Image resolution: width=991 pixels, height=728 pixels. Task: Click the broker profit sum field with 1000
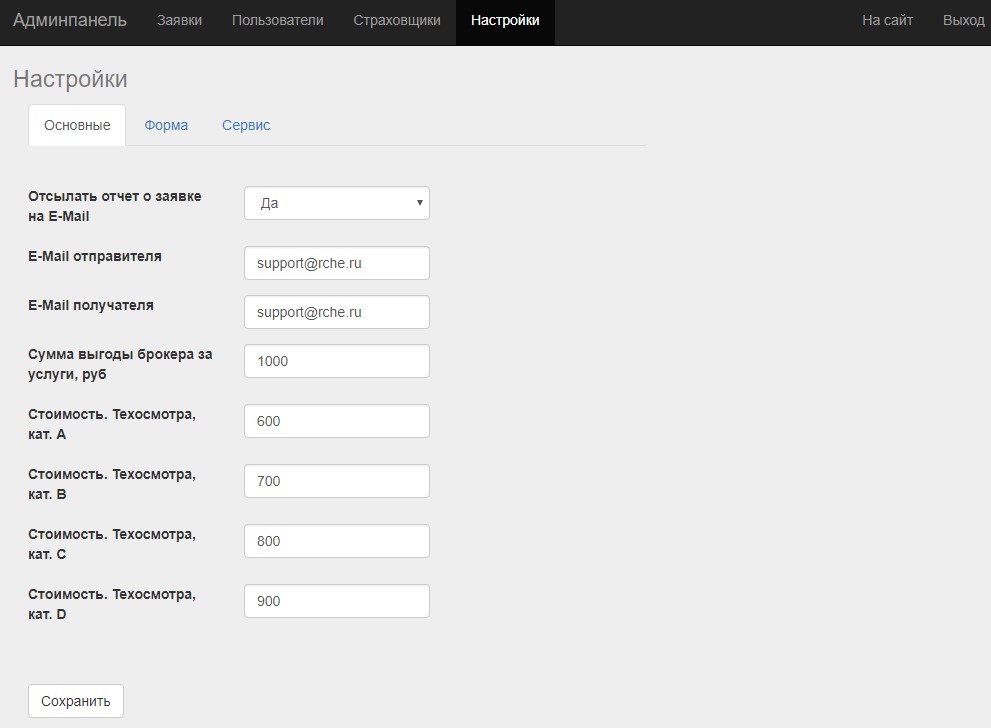tap(336, 361)
